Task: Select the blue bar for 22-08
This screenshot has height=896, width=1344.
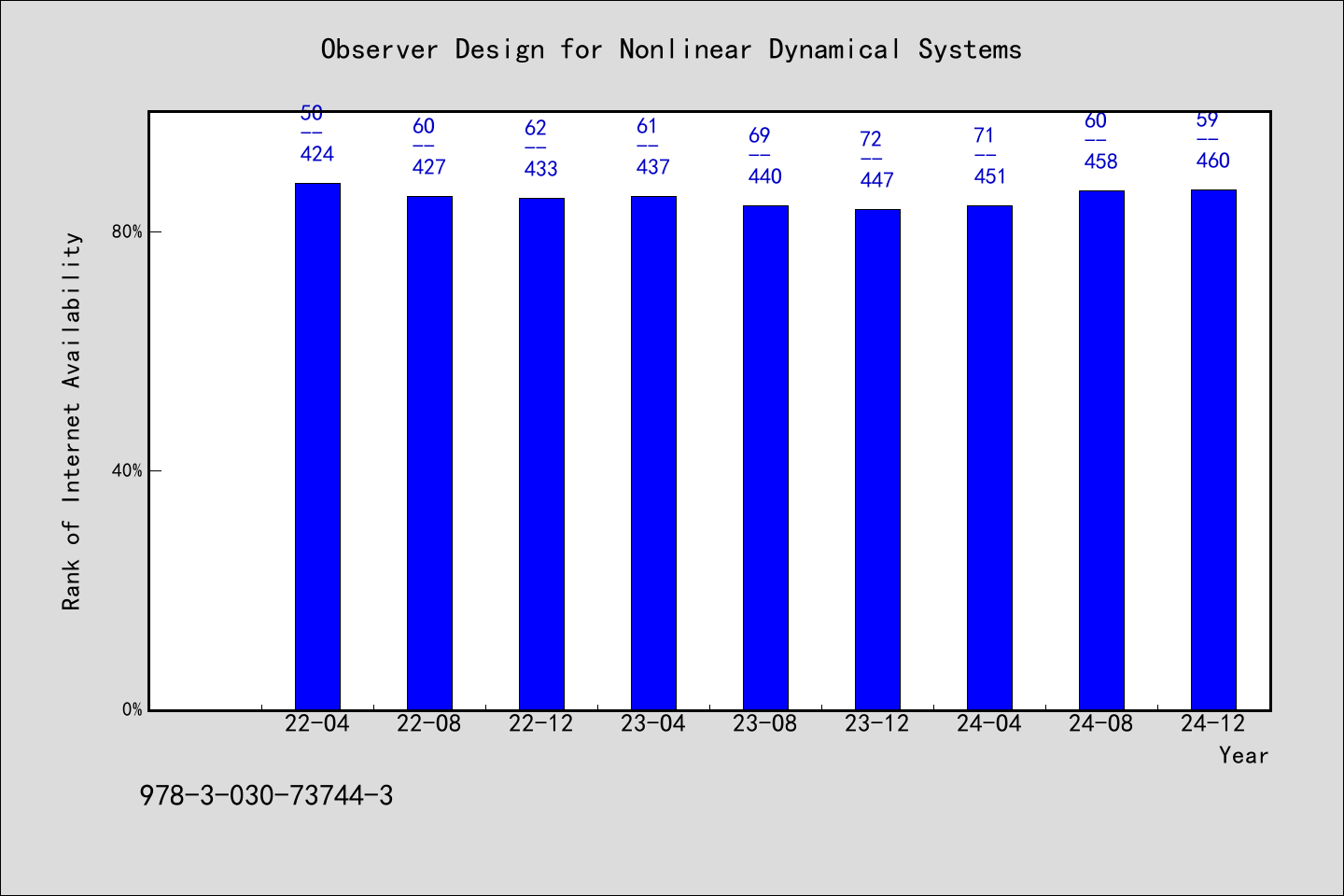Action: pos(429,453)
